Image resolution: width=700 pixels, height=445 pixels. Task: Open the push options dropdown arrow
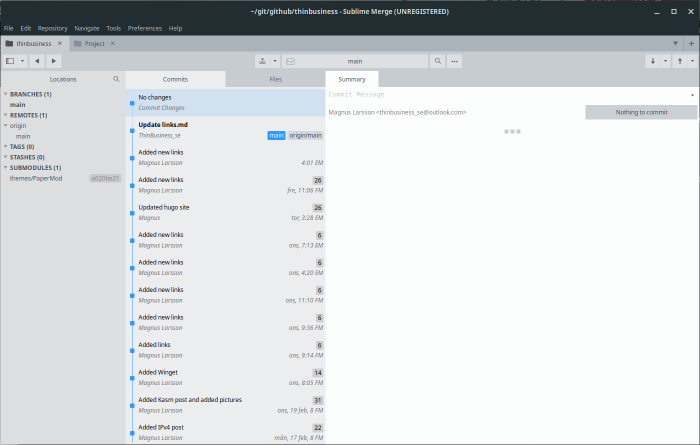point(692,61)
